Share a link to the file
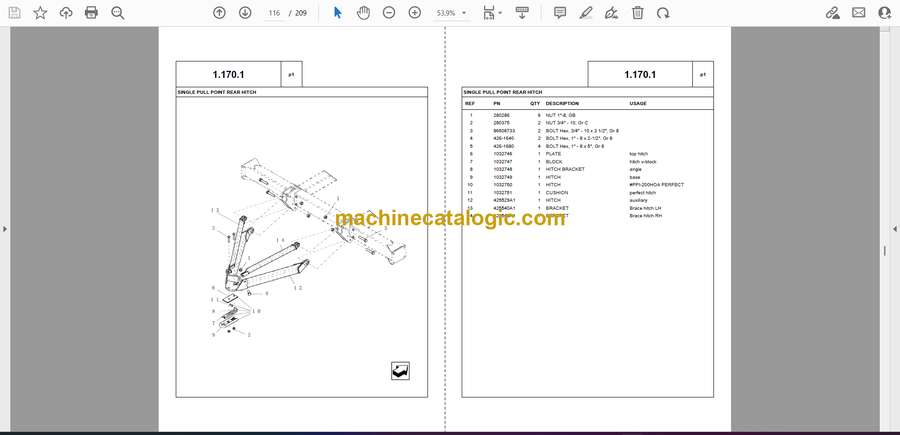The image size is (900, 435). [x=833, y=13]
